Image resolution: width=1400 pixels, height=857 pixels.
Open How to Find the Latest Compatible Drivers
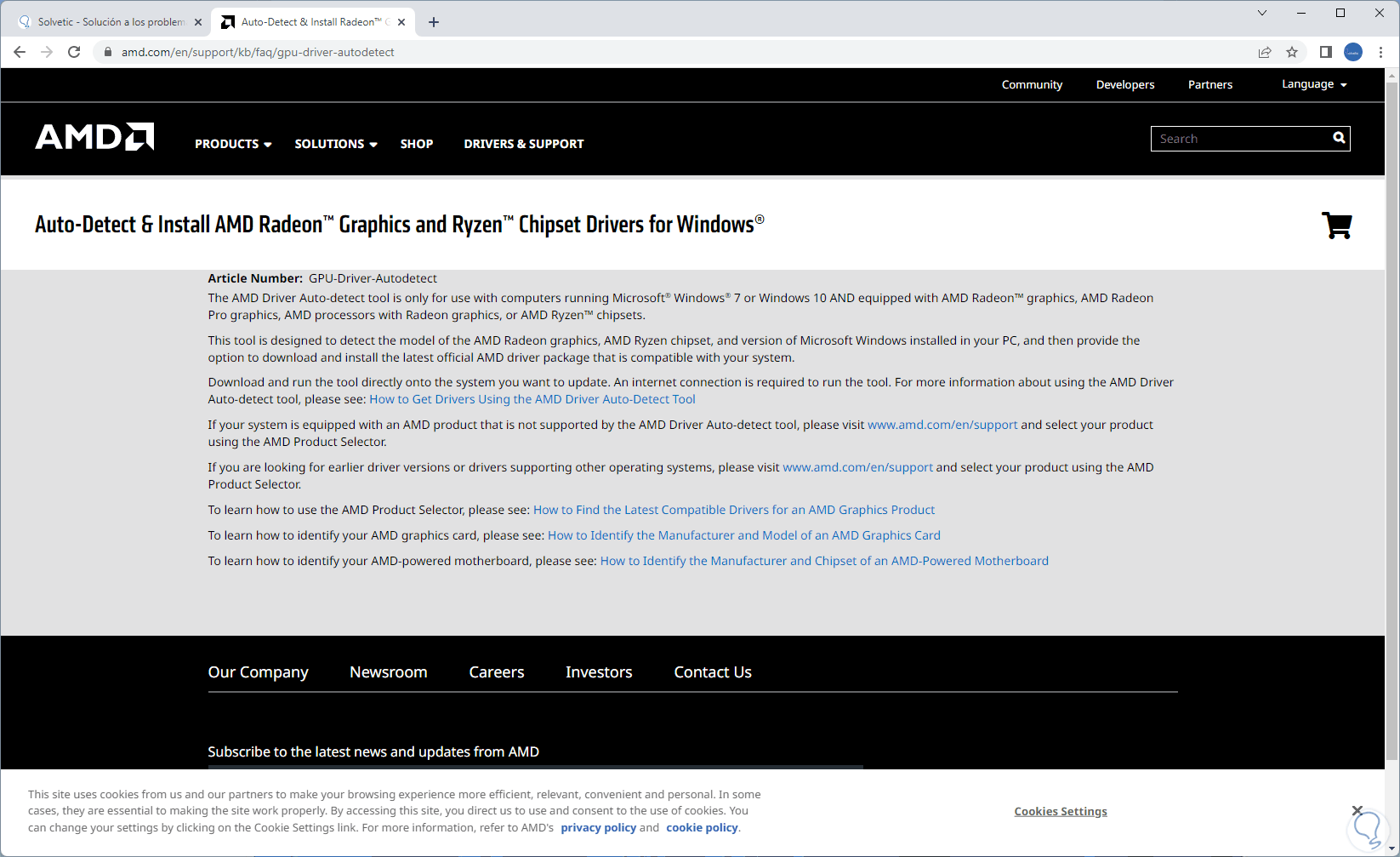click(734, 510)
